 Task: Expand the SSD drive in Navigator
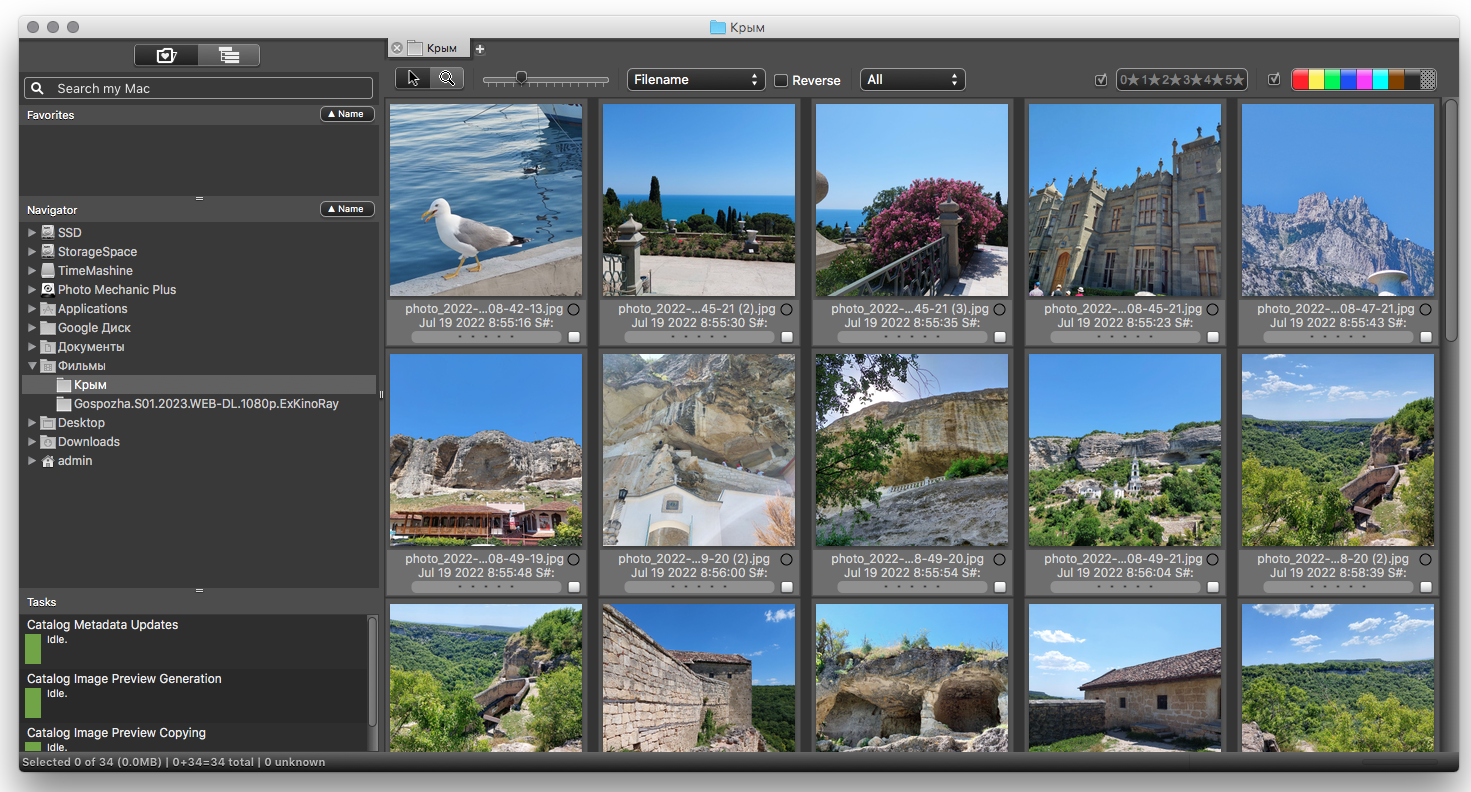[32, 233]
